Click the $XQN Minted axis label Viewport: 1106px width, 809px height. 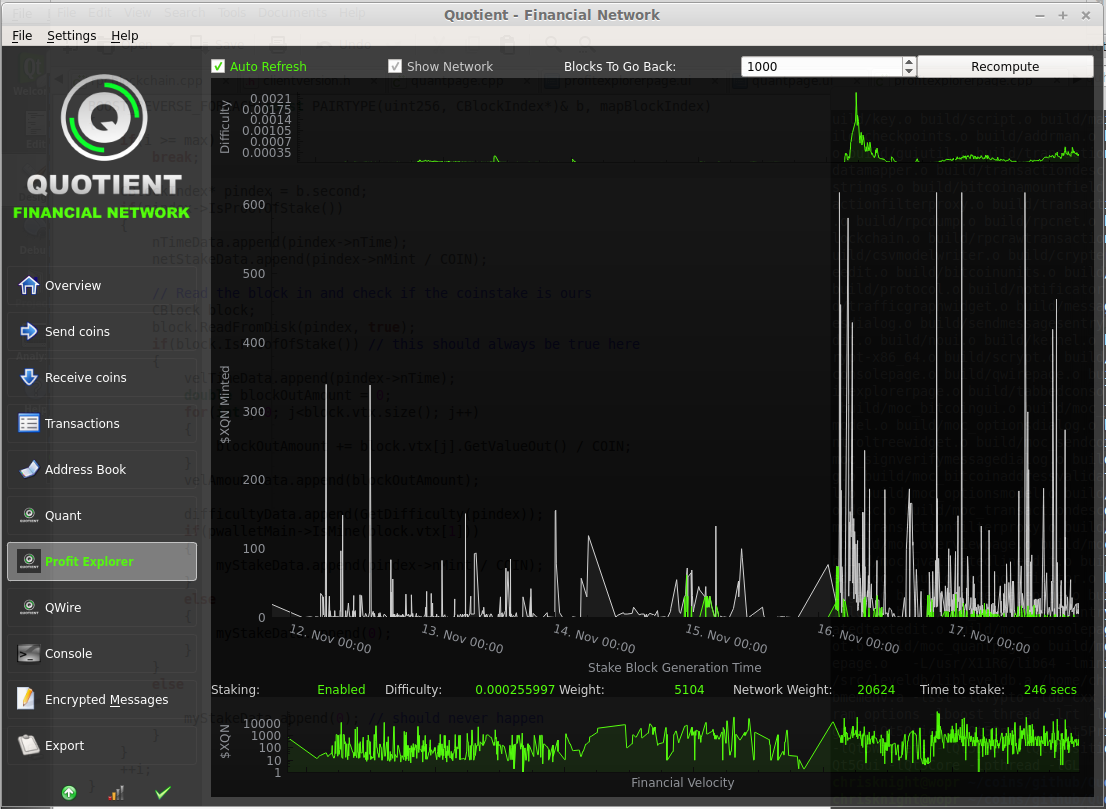coord(225,405)
